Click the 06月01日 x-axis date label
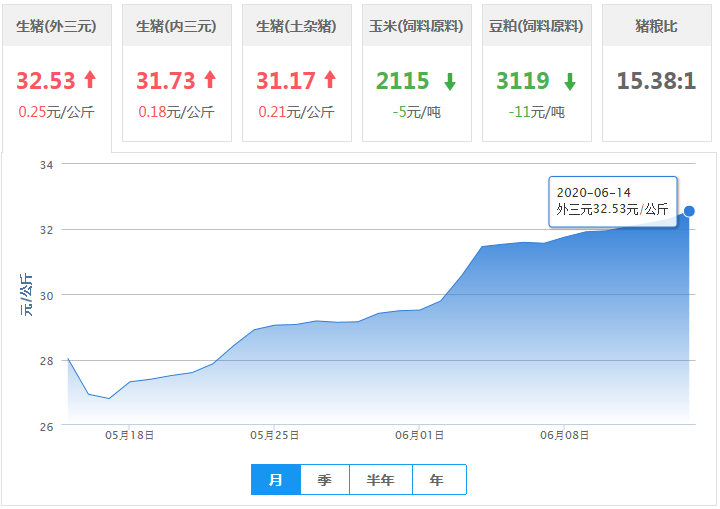The image size is (720, 509). 420,436
